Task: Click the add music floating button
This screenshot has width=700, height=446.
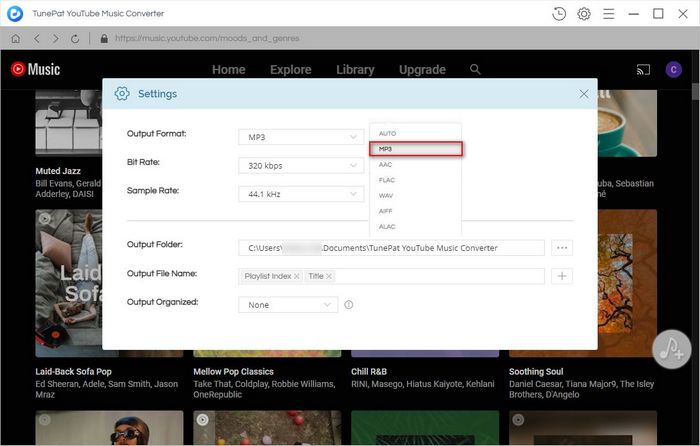Action: (x=671, y=349)
